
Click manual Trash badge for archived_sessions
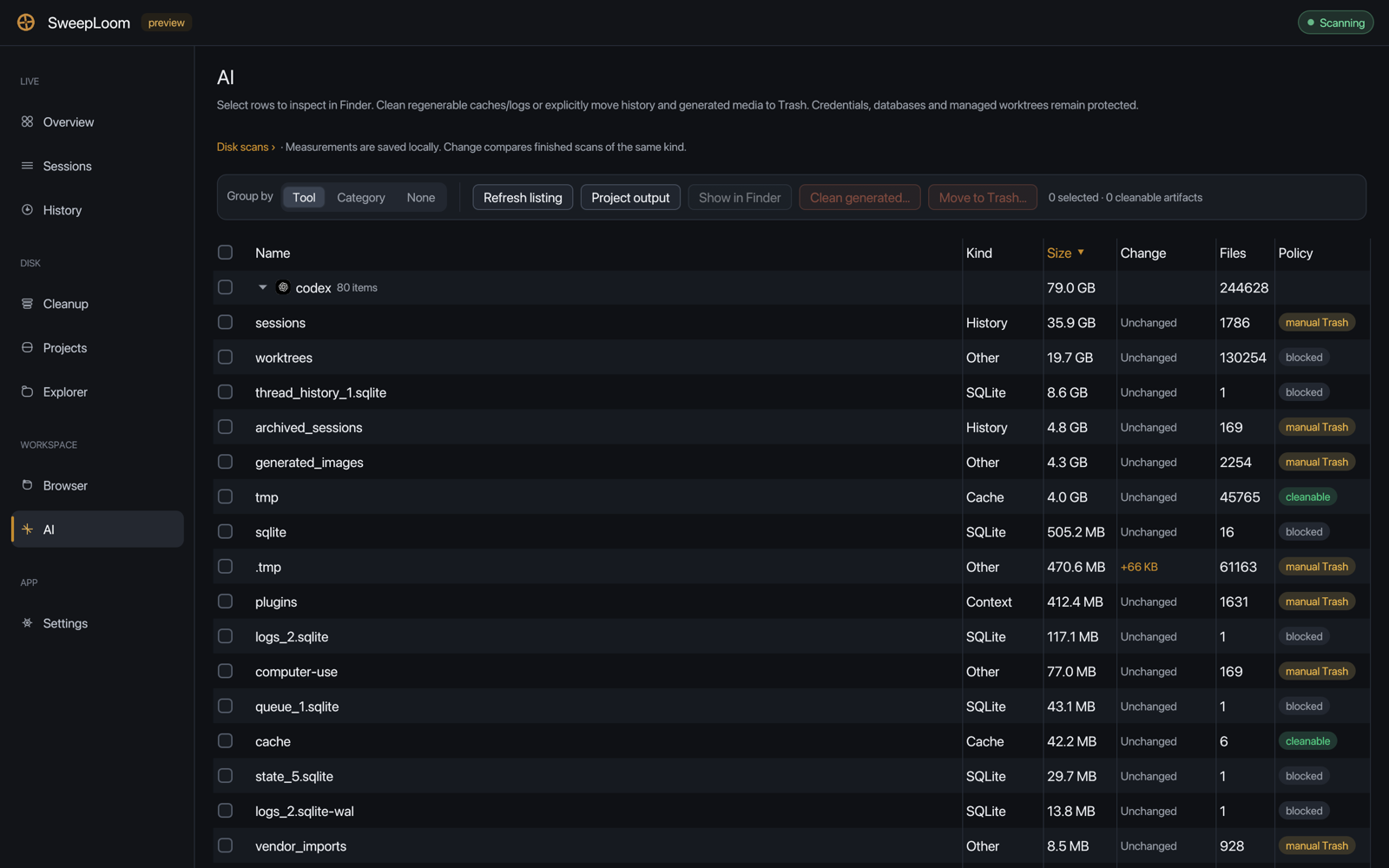[x=1317, y=427]
